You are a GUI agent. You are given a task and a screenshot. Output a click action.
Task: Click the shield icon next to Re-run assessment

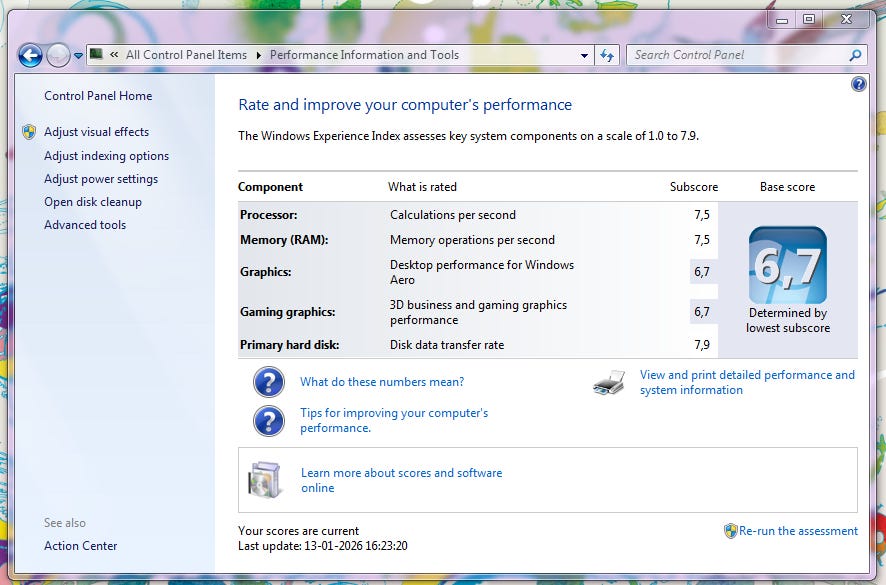pos(730,531)
